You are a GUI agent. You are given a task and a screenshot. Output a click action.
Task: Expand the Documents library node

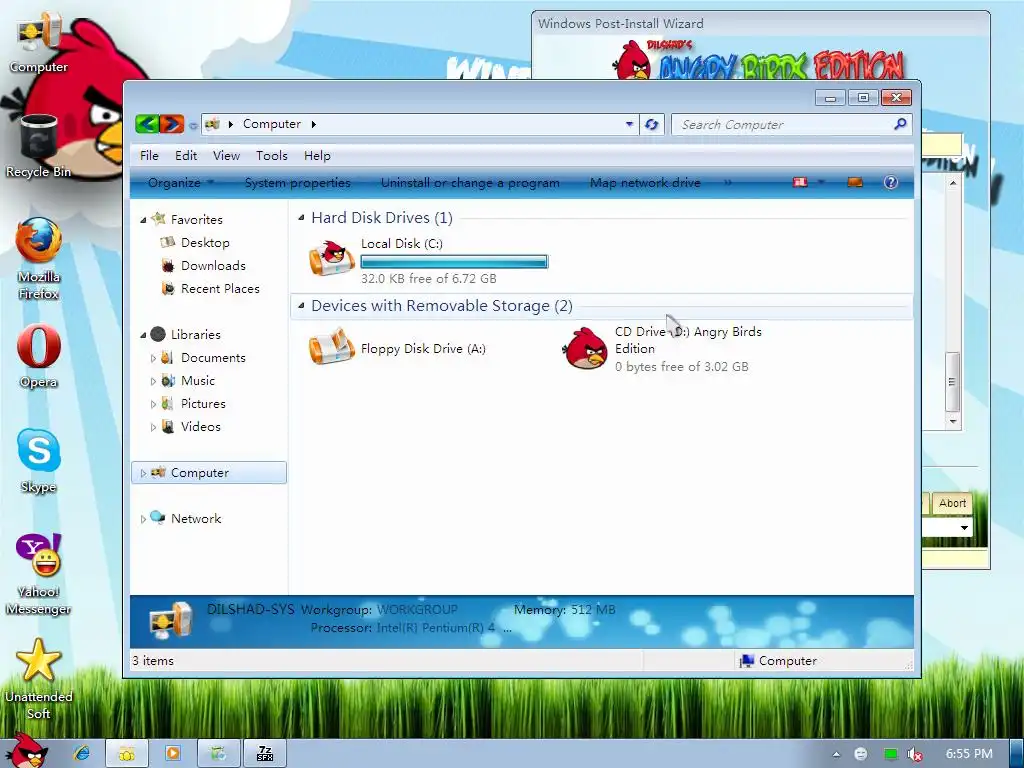coord(153,358)
